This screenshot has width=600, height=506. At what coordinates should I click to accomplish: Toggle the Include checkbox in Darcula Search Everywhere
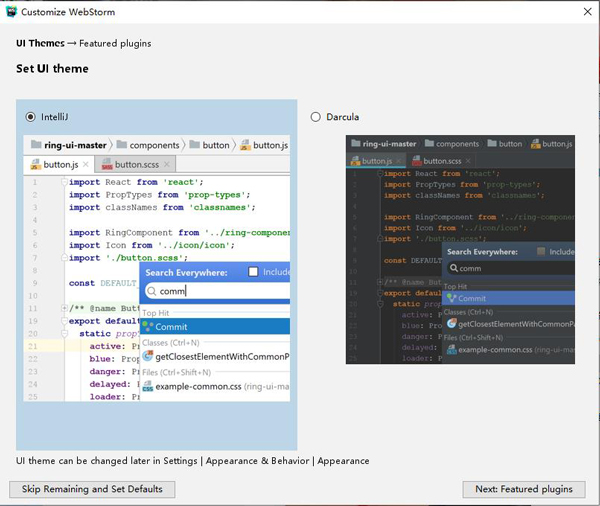point(541,251)
